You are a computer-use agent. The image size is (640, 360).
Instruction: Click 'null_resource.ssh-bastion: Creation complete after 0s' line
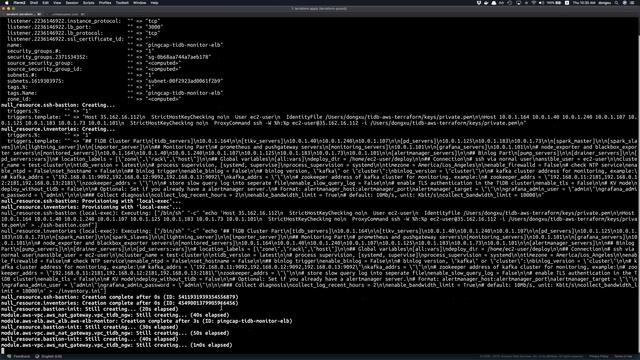click(120, 297)
